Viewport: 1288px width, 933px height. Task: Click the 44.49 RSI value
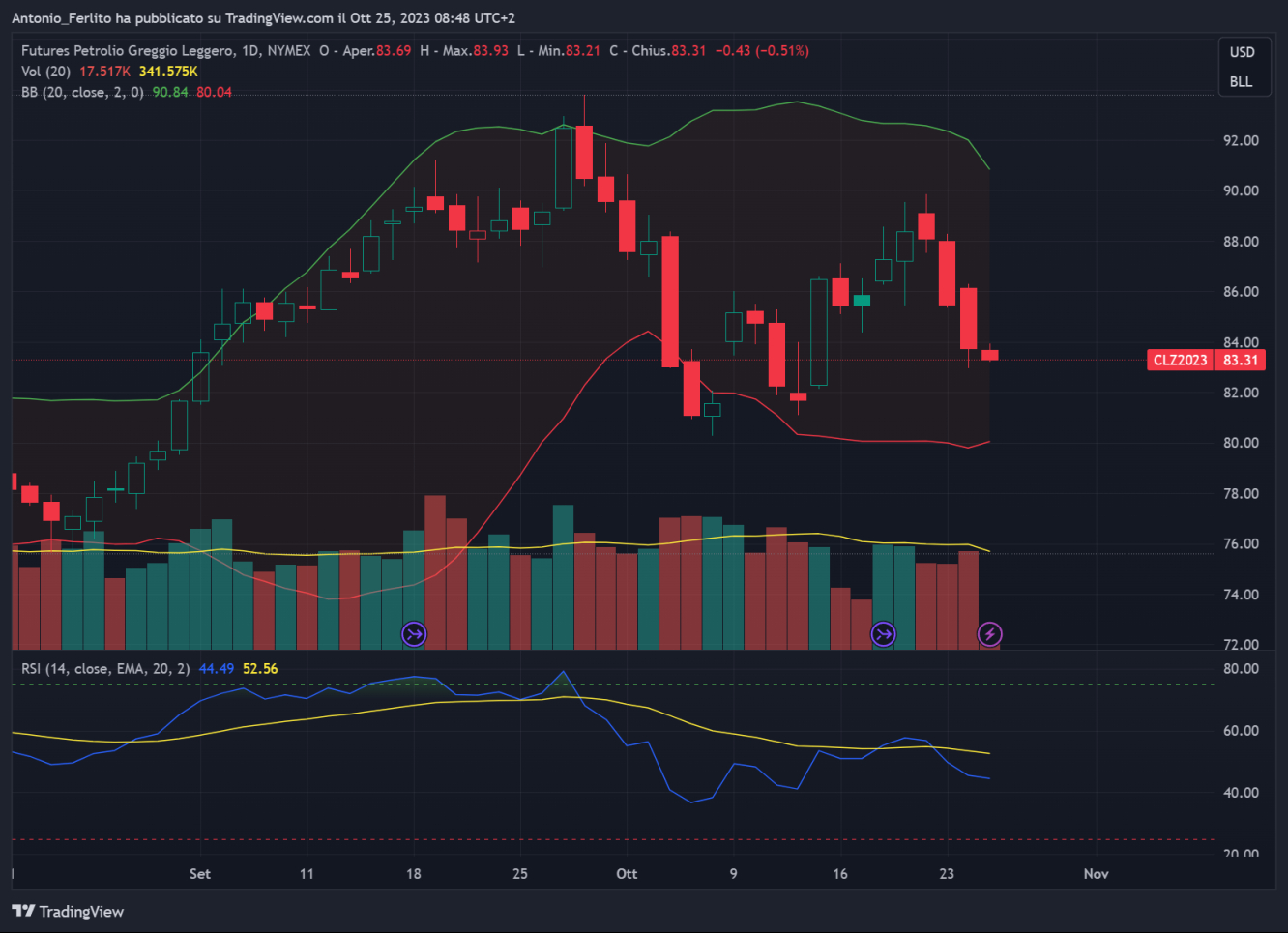pos(217,668)
